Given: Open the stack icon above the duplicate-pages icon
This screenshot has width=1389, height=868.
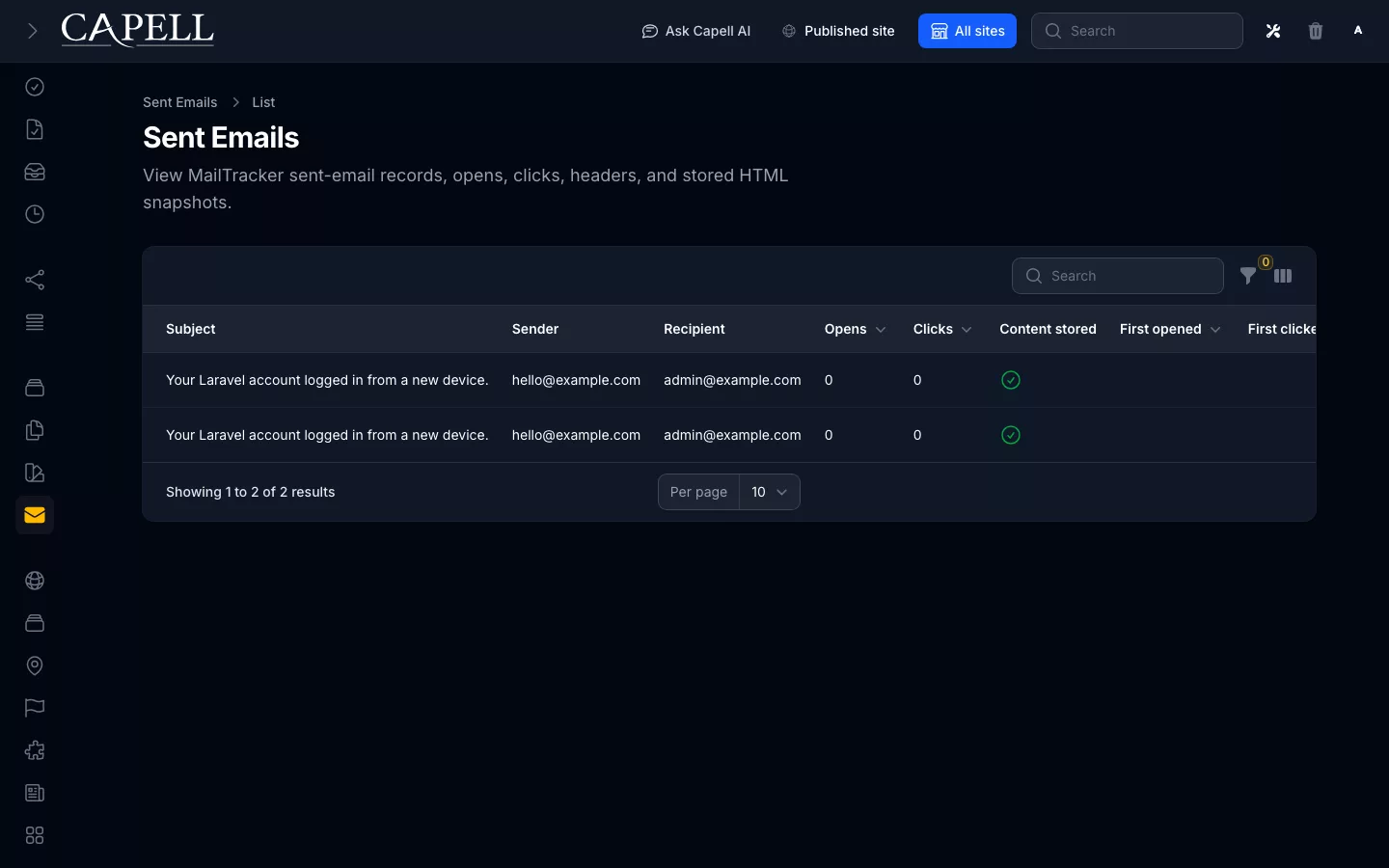Looking at the screenshot, I should point(35,388).
